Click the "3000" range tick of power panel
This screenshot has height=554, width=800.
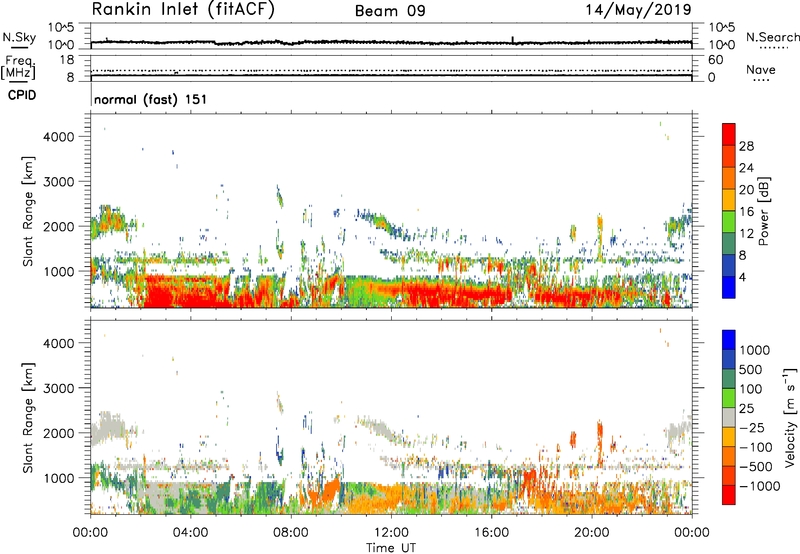tap(58, 182)
